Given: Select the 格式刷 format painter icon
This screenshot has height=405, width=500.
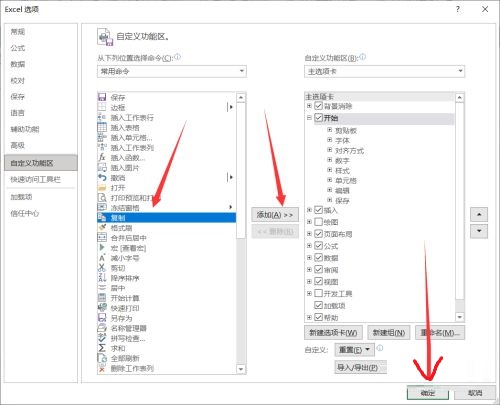Looking at the screenshot, I should [x=102, y=228].
